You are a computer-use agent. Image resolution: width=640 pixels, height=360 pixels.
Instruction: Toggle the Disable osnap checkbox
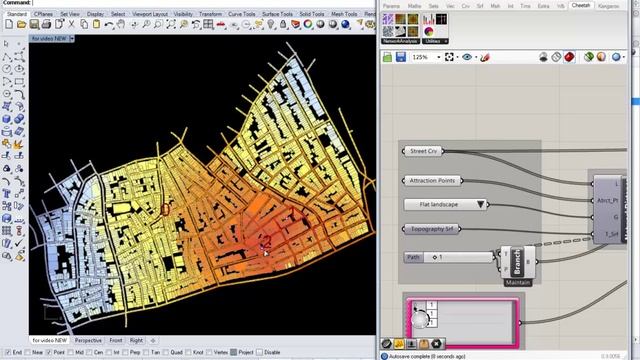click(x=260, y=352)
